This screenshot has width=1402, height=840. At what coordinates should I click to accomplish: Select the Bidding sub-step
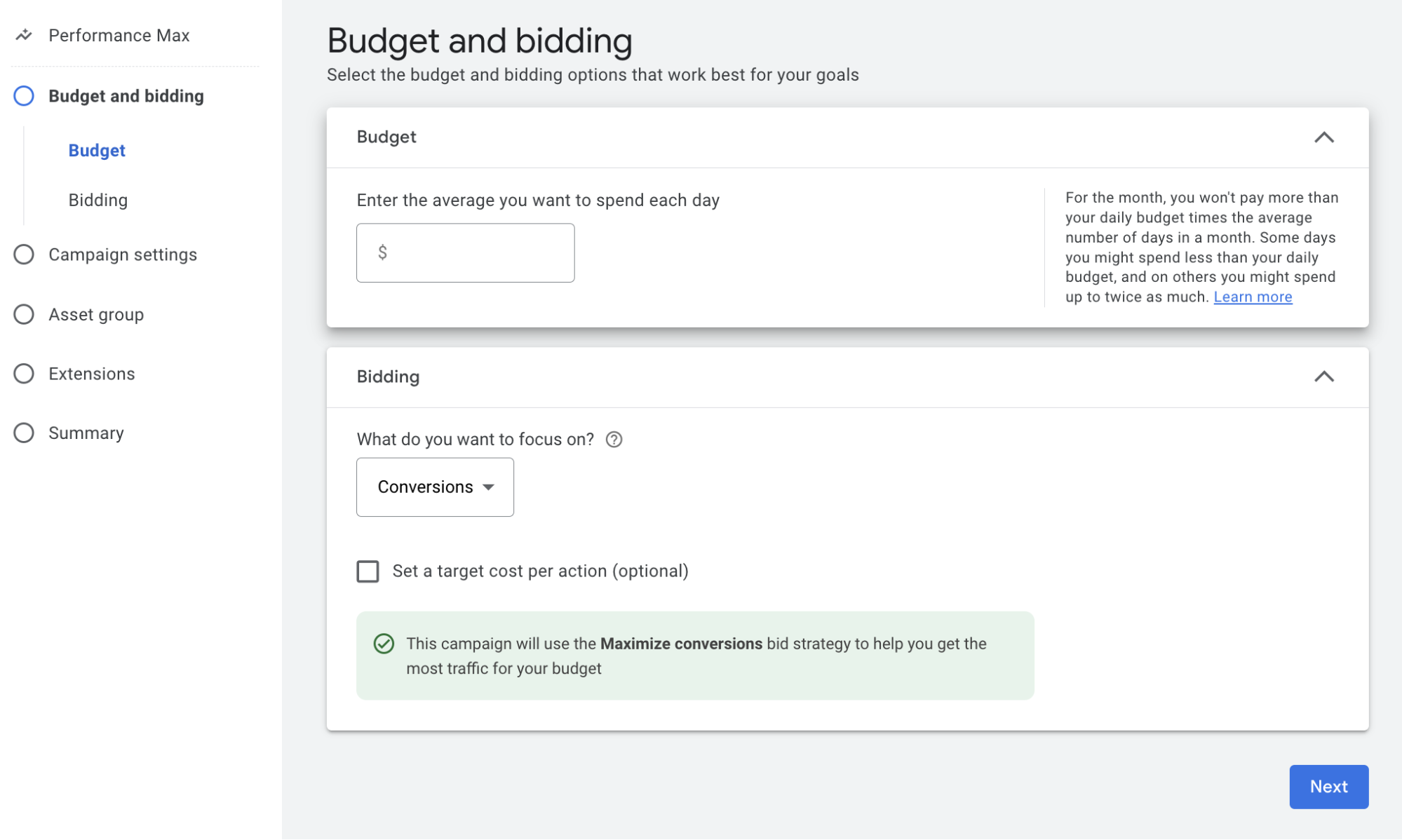pos(97,199)
